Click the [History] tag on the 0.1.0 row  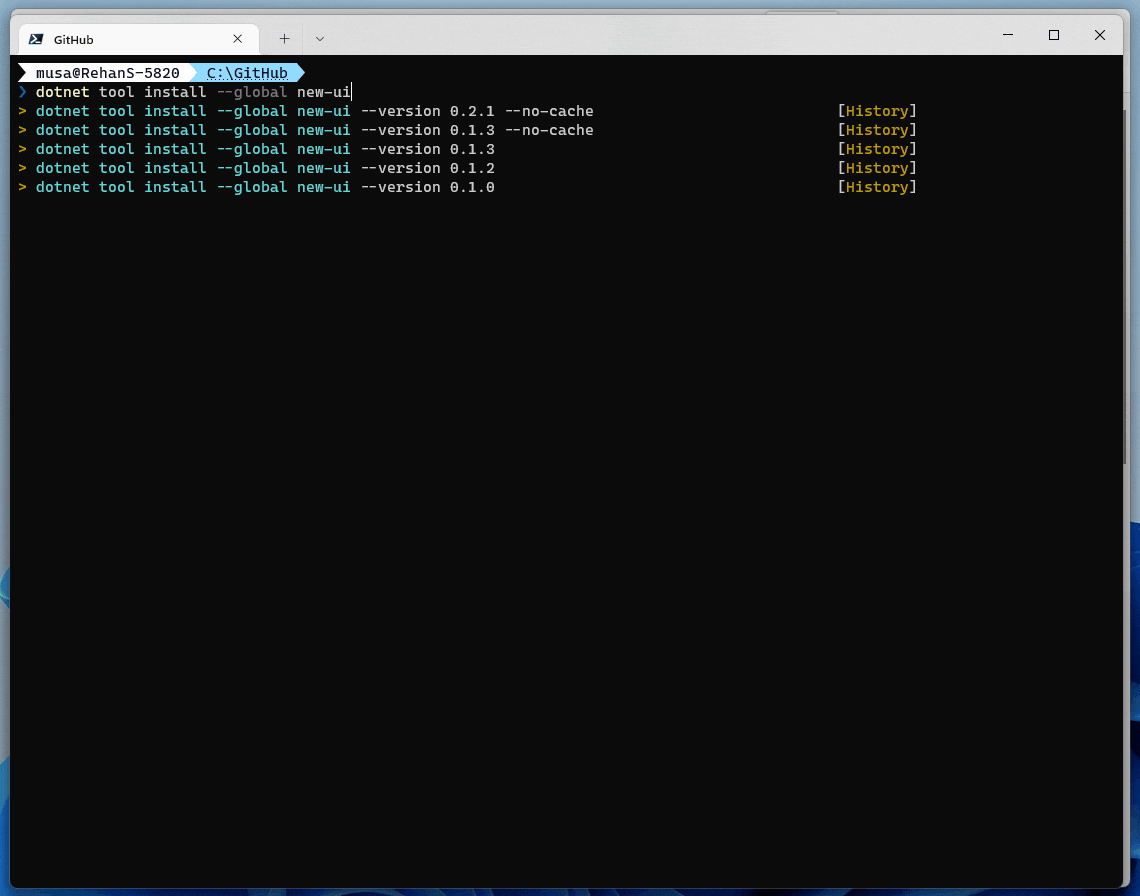coord(876,187)
